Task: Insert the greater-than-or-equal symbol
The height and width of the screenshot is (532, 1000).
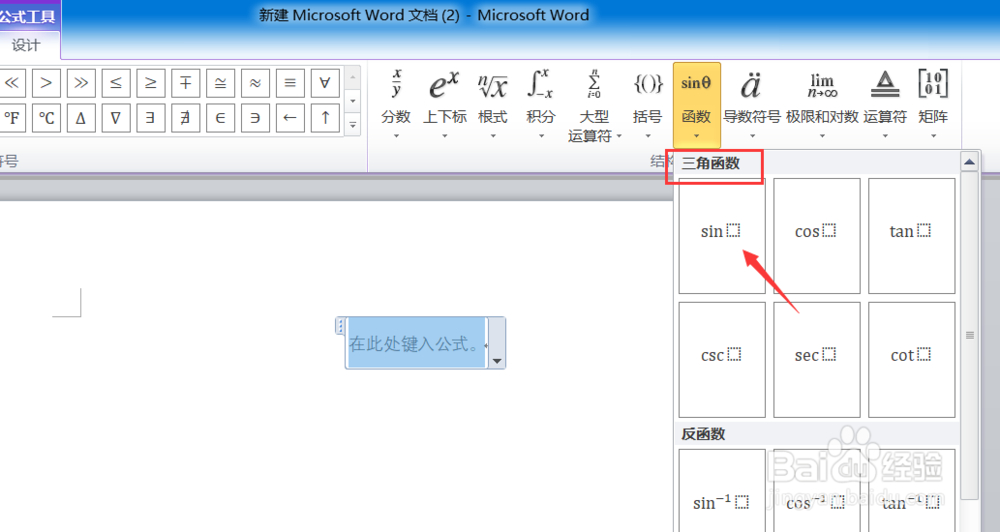Action: 151,83
